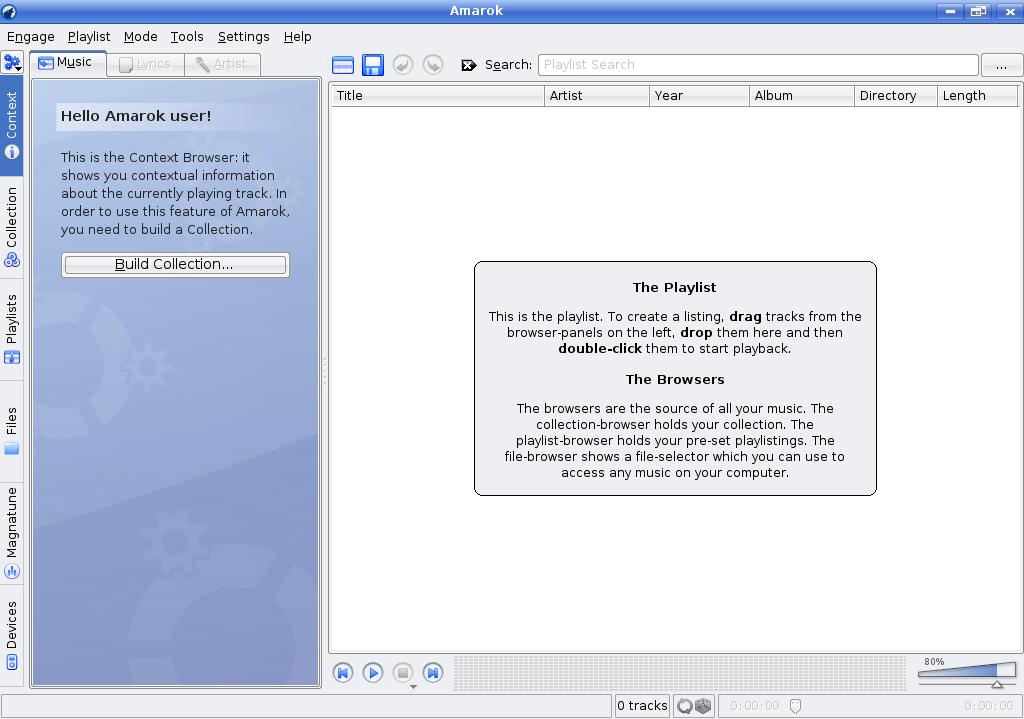Open the Devices browser sidebar tab
1024x719 pixels.
tap(12, 635)
